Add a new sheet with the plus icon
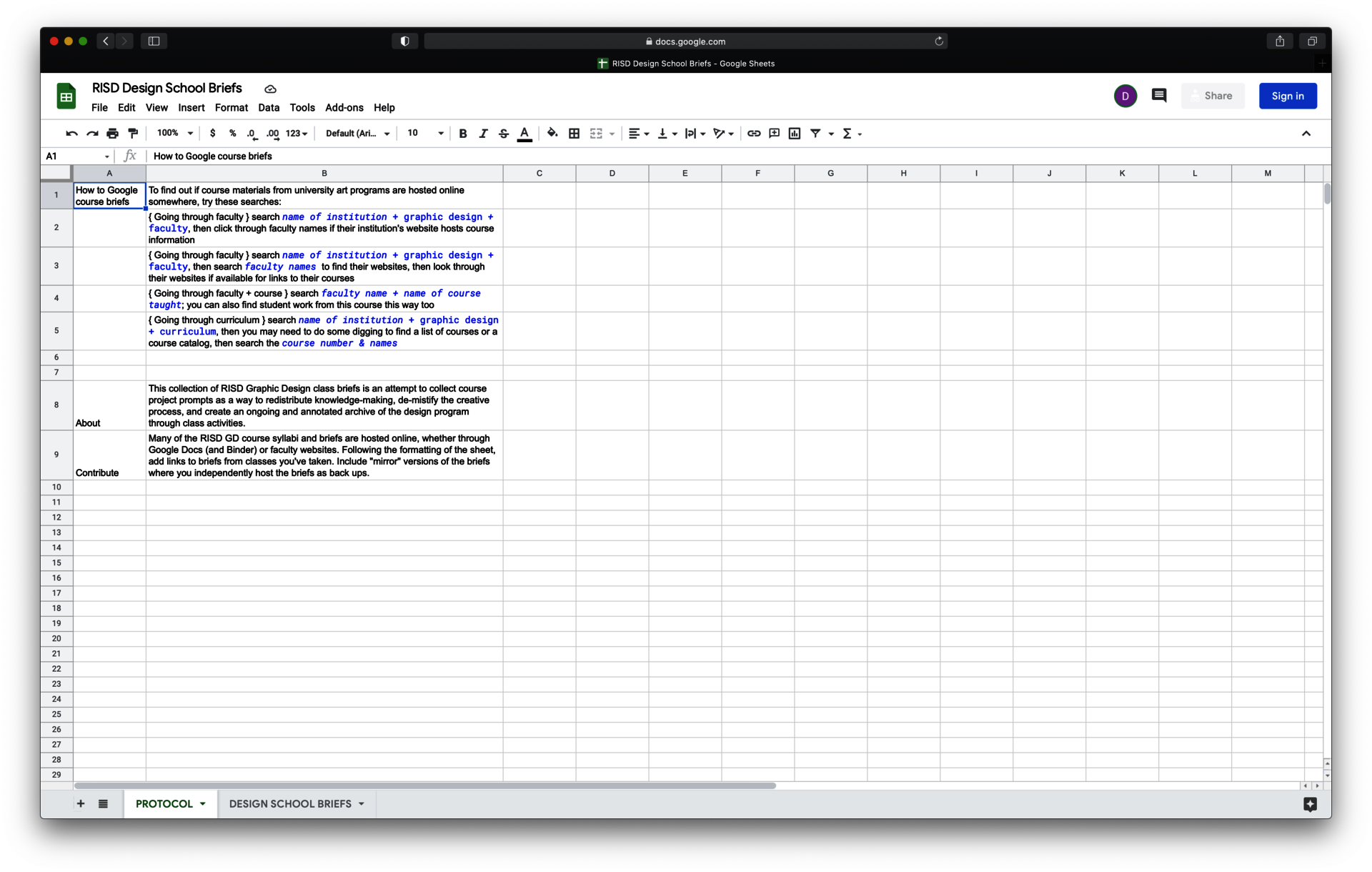The width and height of the screenshot is (1372, 872). coord(81,804)
